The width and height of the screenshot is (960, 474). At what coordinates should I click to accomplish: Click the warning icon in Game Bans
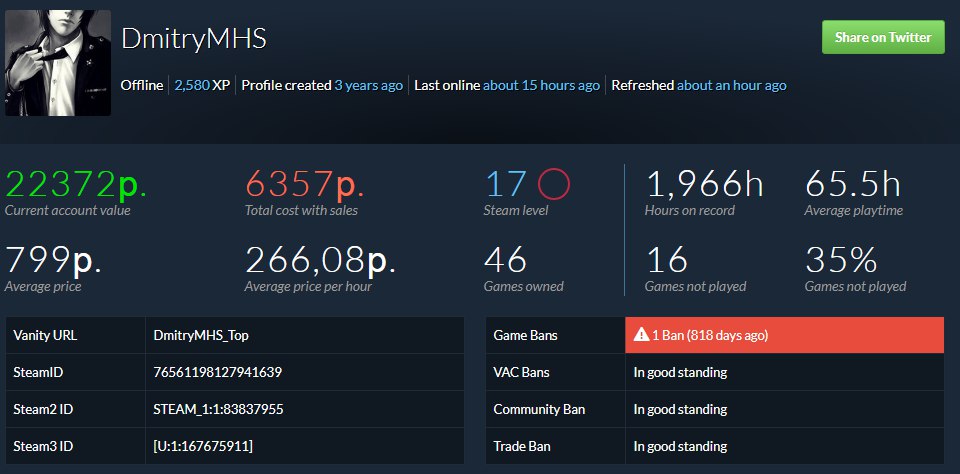[x=641, y=336]
